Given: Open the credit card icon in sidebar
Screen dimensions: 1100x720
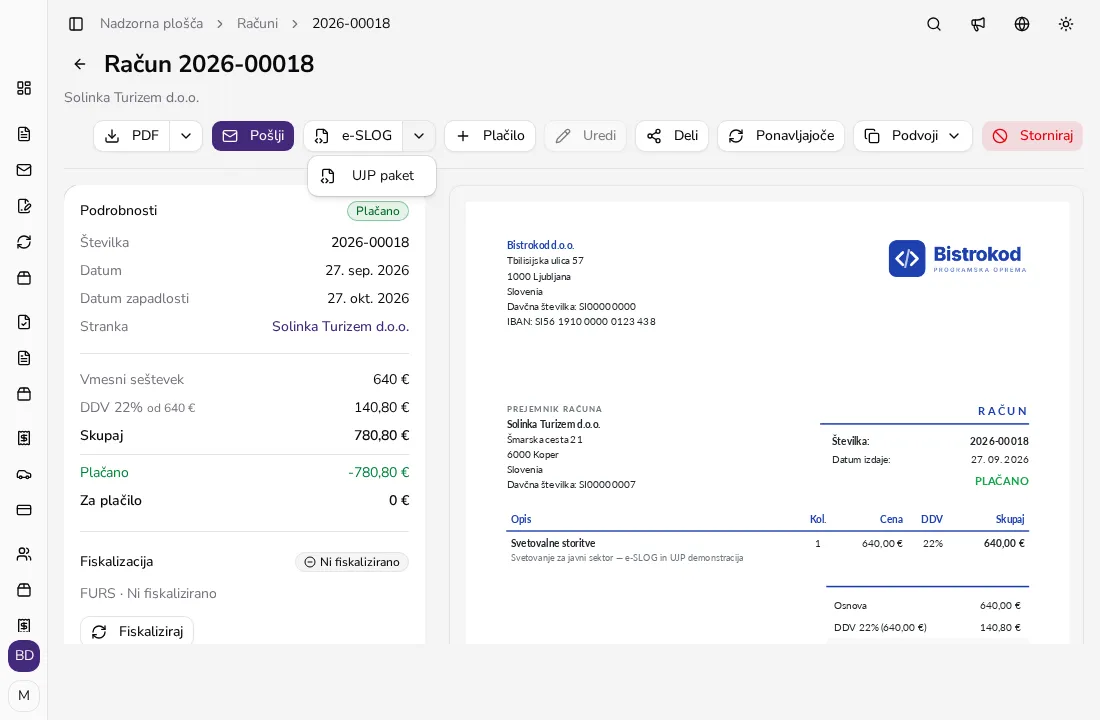Looking at the screenshot, I should coord(24,510).
